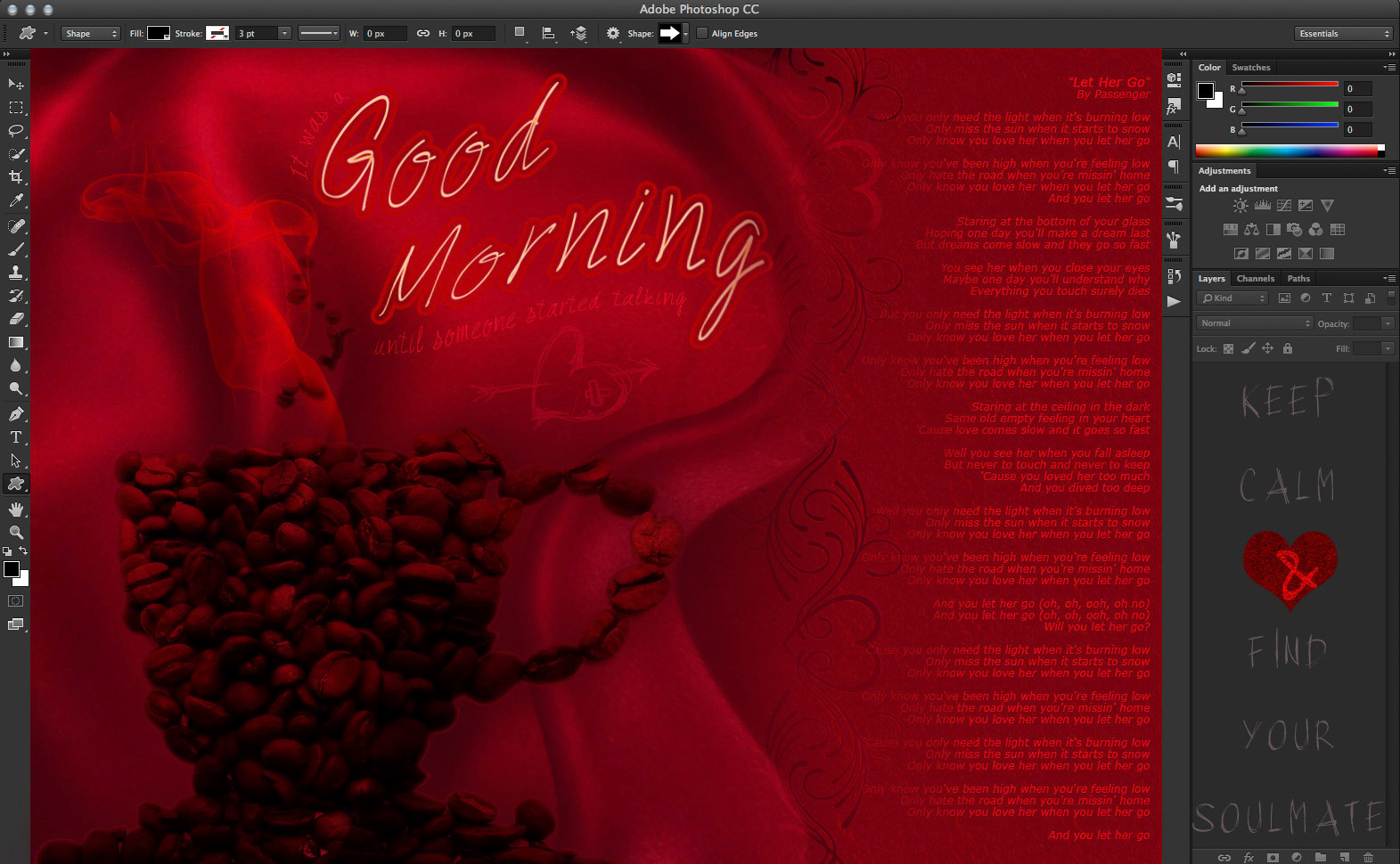Toggle Quick Mask mode
1400x864 pixels.
point(16,601)
